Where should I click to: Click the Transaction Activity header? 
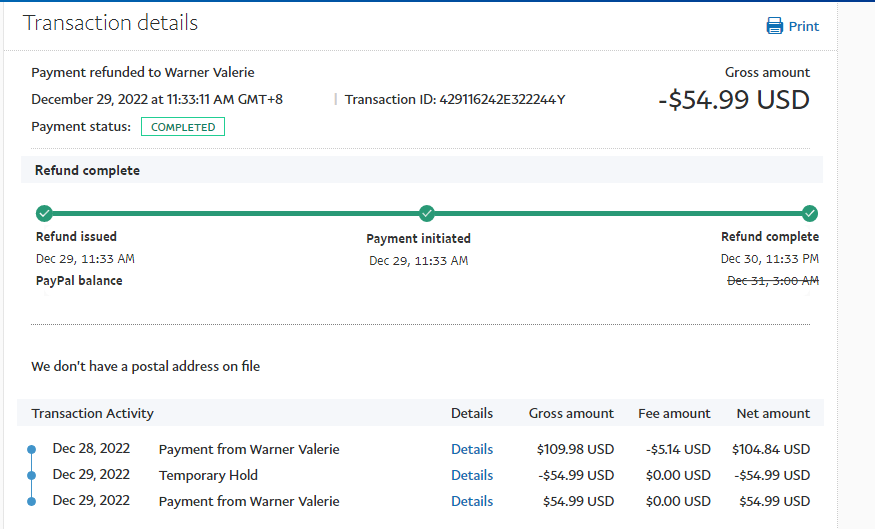click(93, 413)
